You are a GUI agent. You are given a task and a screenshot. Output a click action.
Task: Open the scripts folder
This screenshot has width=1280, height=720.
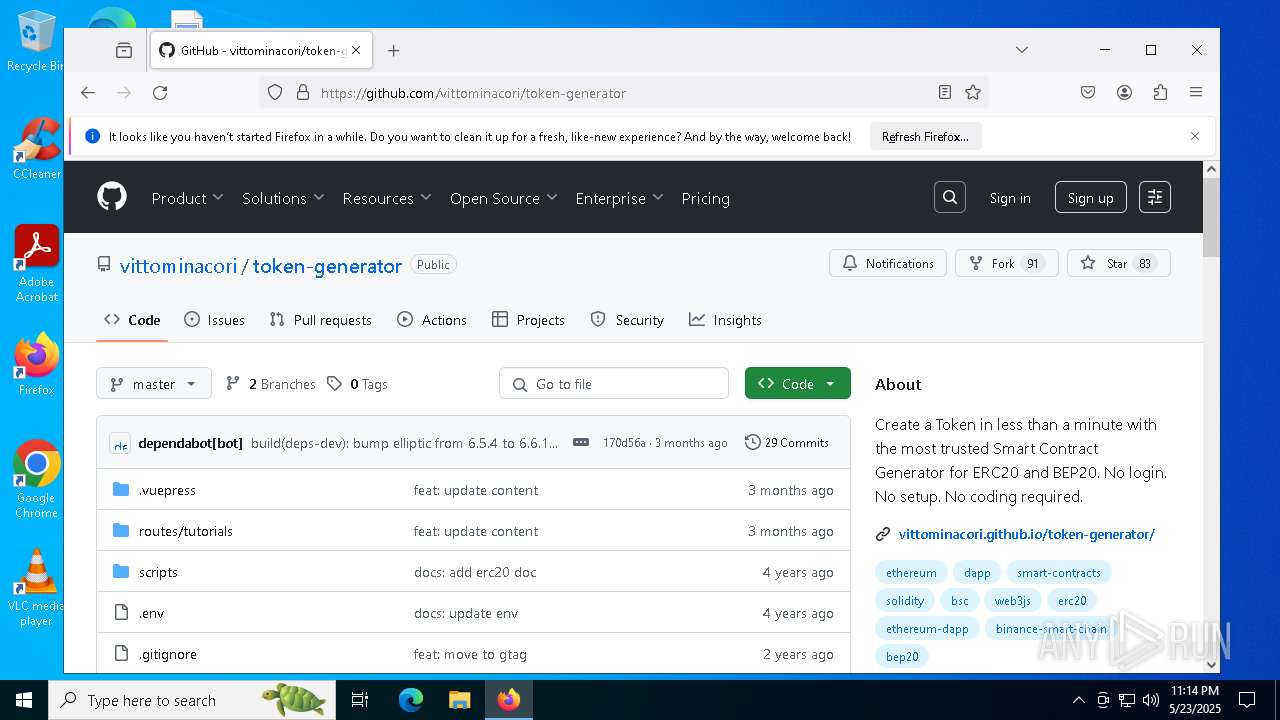pos(158,572)
